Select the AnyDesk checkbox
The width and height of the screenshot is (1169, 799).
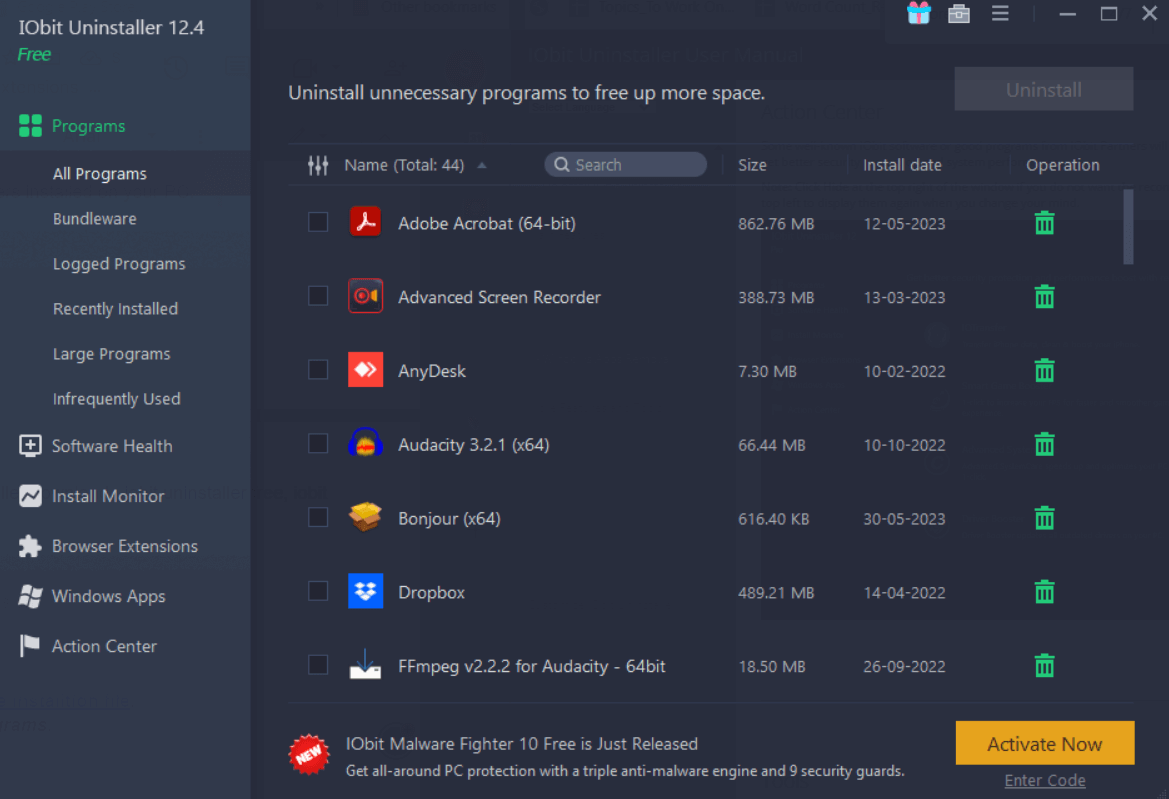pyautogui.click(x=318, y=370)
